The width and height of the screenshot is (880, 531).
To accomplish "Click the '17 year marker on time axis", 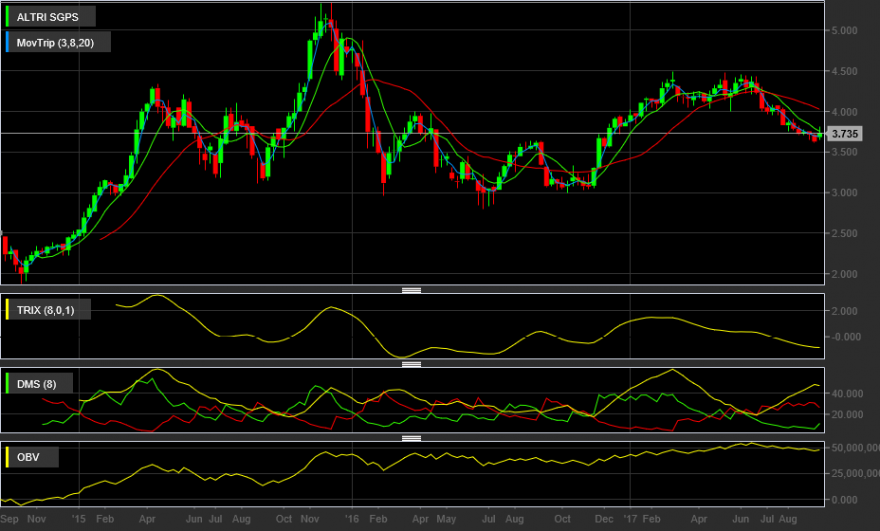I will pyautogui.click(x=630, y=519).
